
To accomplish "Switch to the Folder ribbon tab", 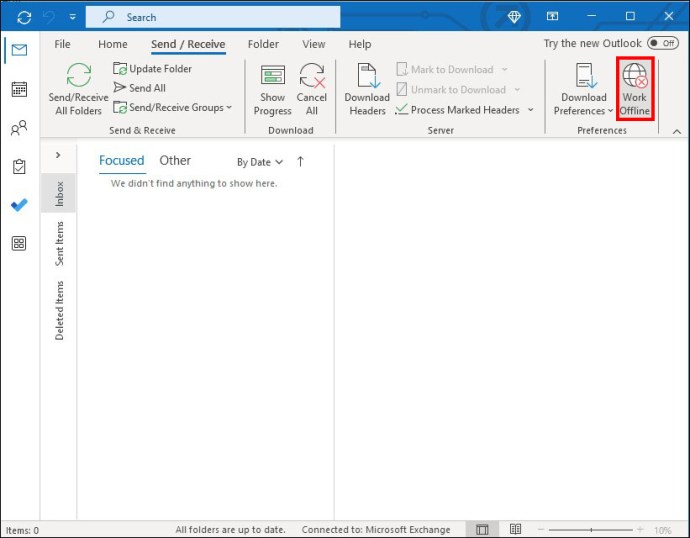I will click(x=263, y=44).
